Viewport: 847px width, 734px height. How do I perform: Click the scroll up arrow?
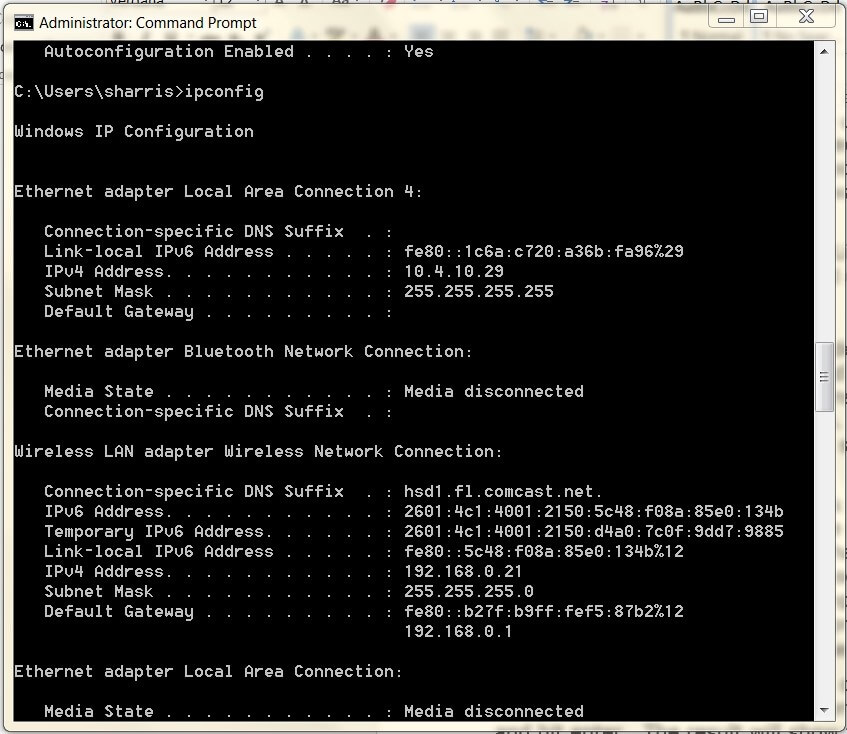point(825,51)
